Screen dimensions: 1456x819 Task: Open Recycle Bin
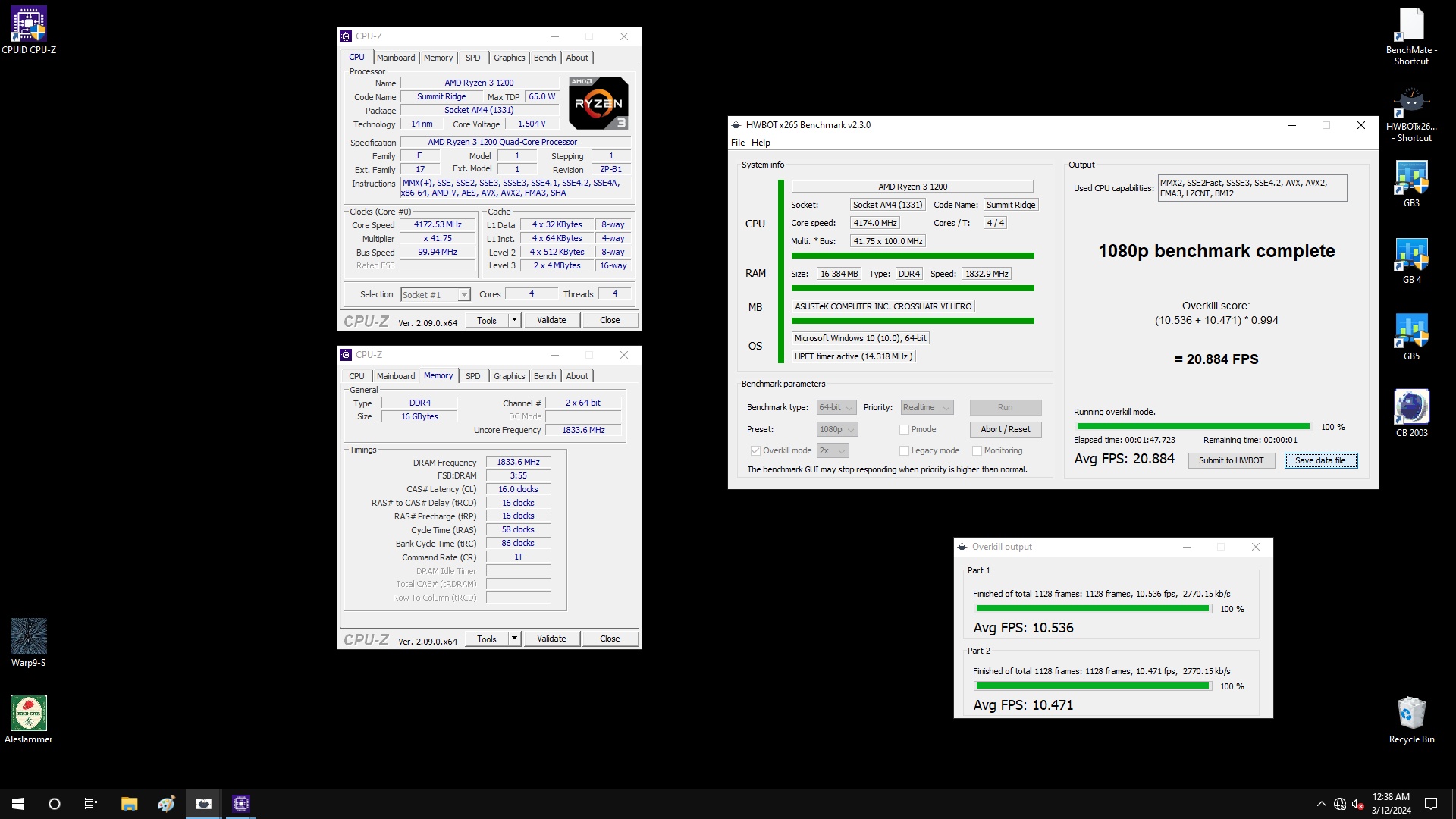1411,720
